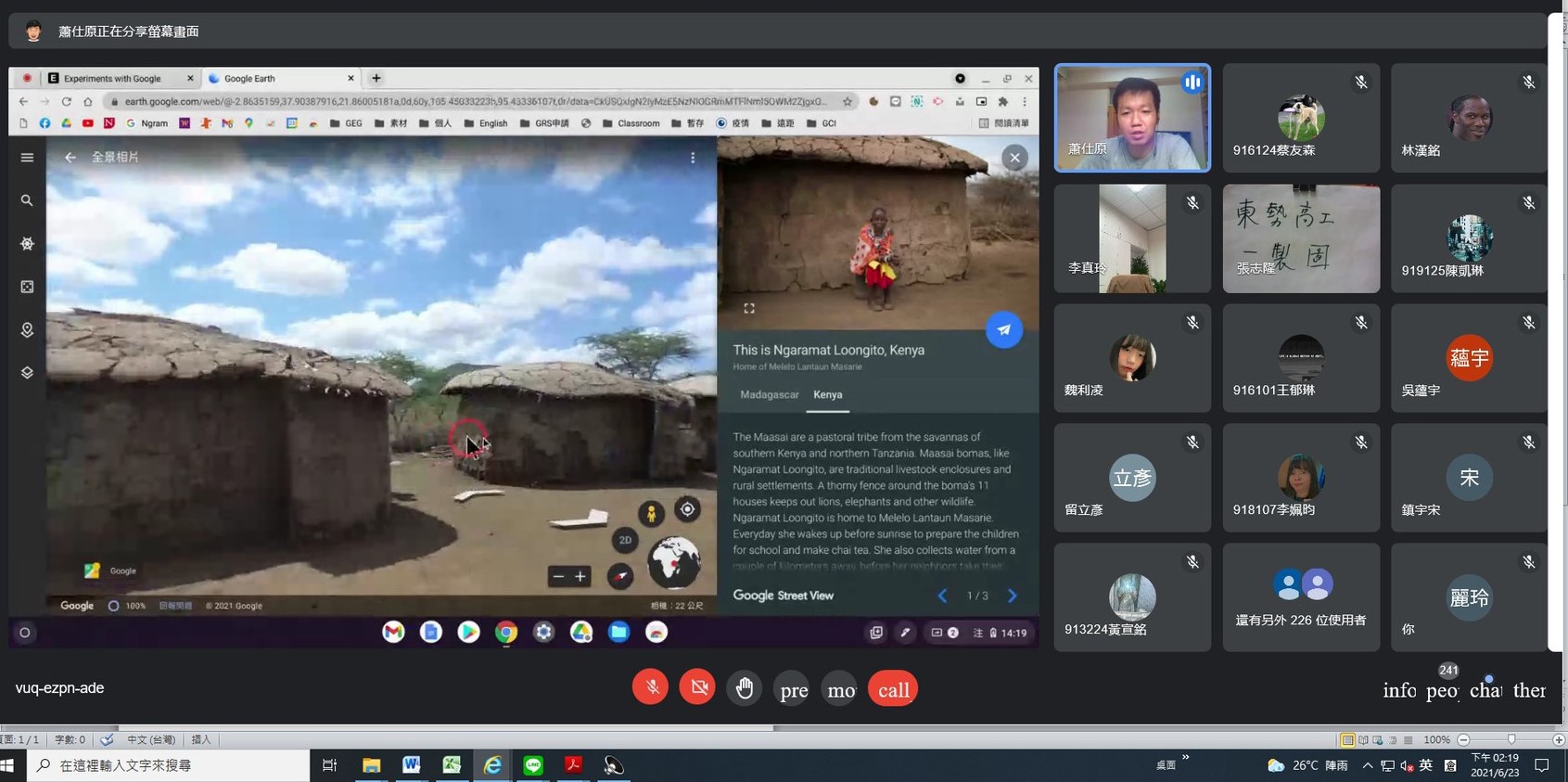Screen dimensions: 1568x782
Task: Go to next story slide arrow
Action: (1012, 596)
